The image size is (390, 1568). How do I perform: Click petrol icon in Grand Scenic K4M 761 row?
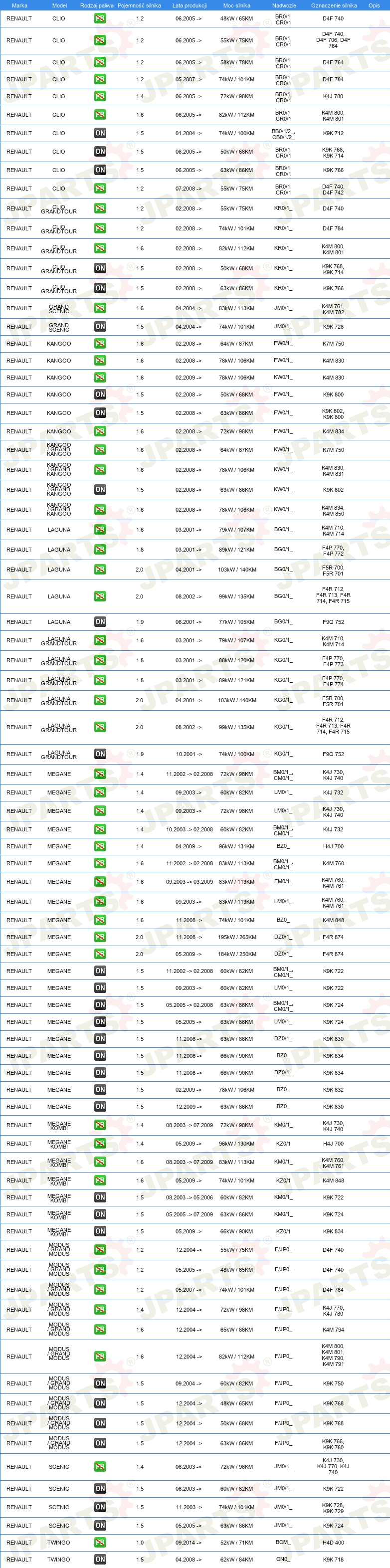click(100, 308)
